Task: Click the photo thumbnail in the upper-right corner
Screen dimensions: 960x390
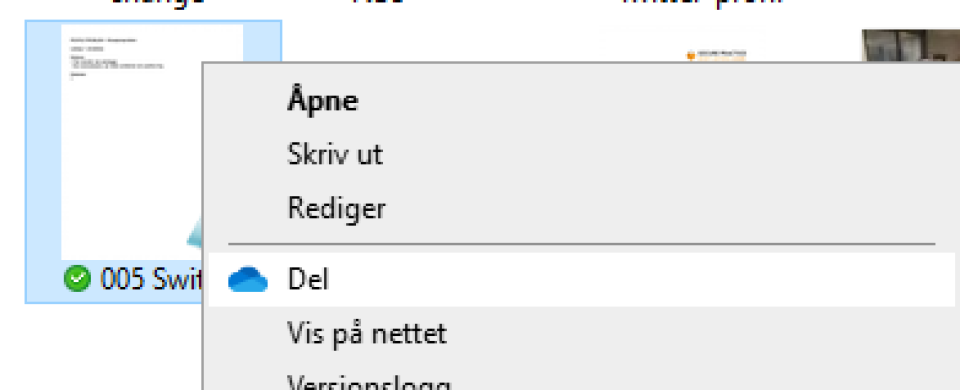Action: pos(910,46)
